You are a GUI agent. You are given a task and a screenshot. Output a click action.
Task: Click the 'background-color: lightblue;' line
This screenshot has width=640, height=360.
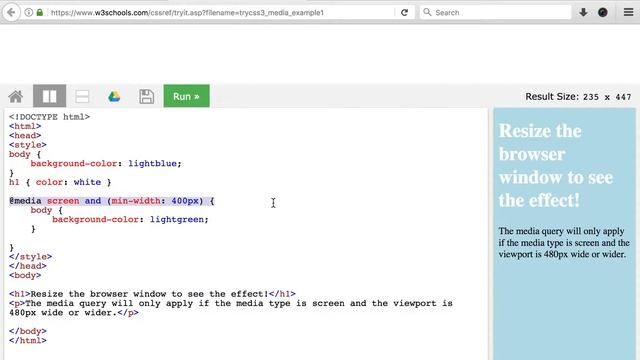(106, 164)
